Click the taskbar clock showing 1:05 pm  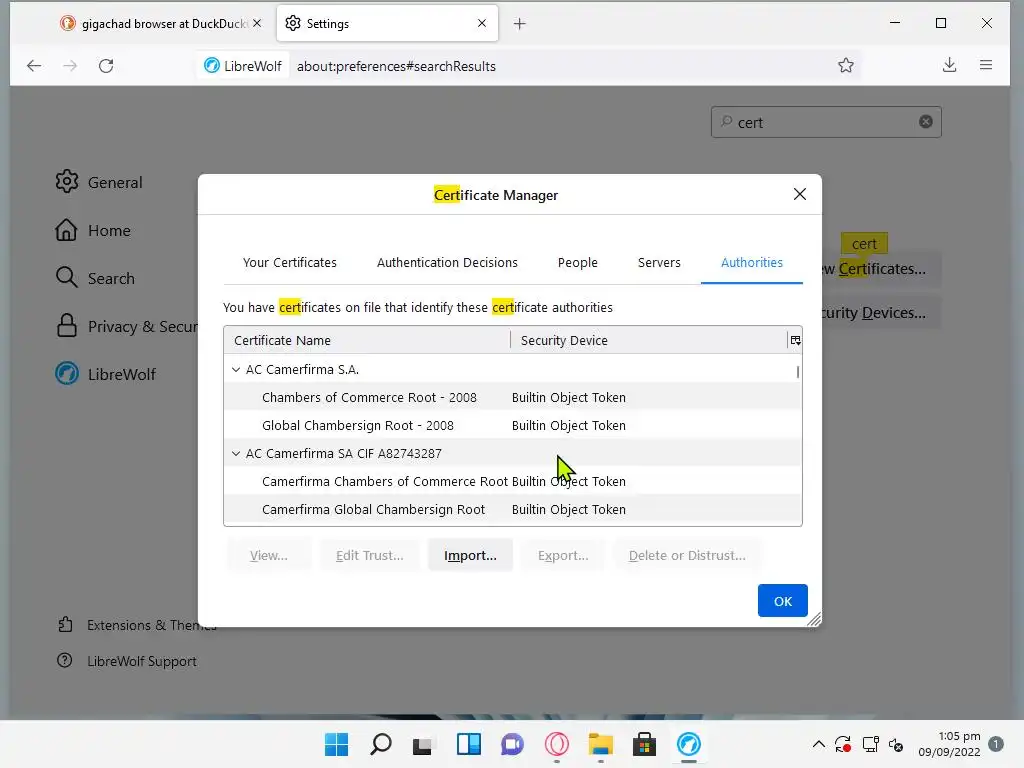949,744
